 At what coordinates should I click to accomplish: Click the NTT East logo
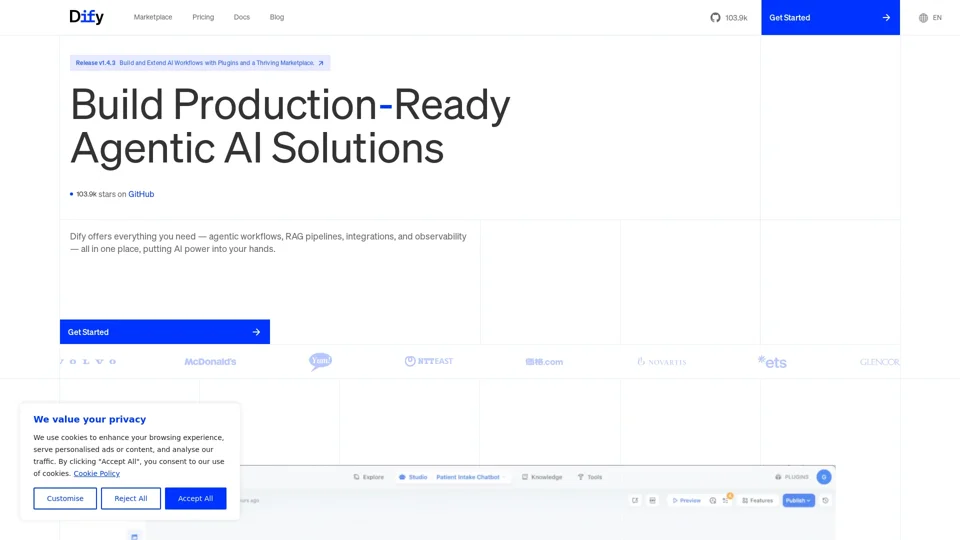pos(429,361)
